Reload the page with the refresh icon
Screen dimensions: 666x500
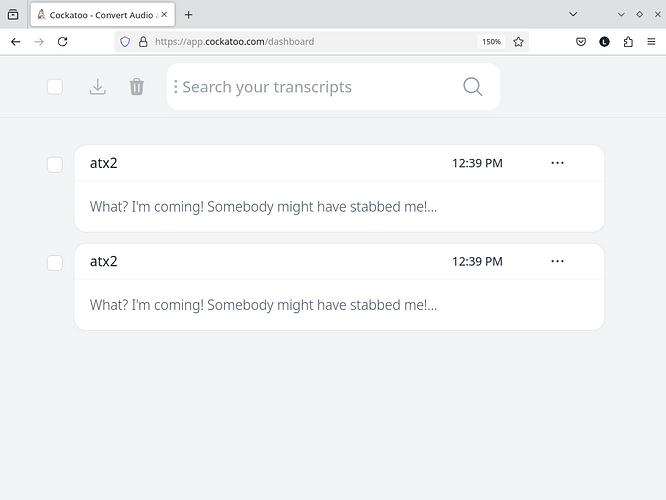pyautogui.click(x=63, y=42)
